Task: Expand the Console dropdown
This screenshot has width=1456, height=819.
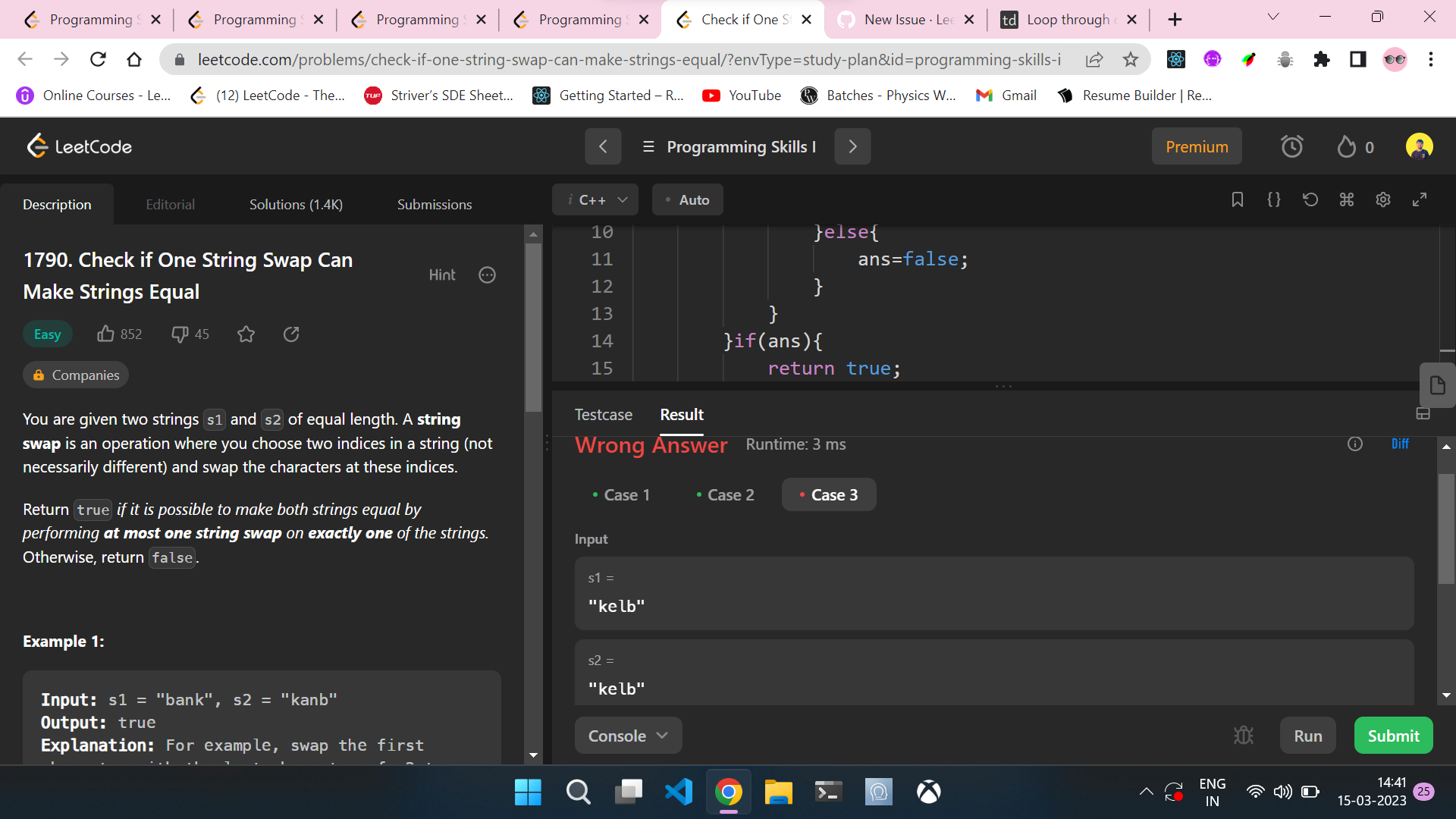Action: pos(628,736)
